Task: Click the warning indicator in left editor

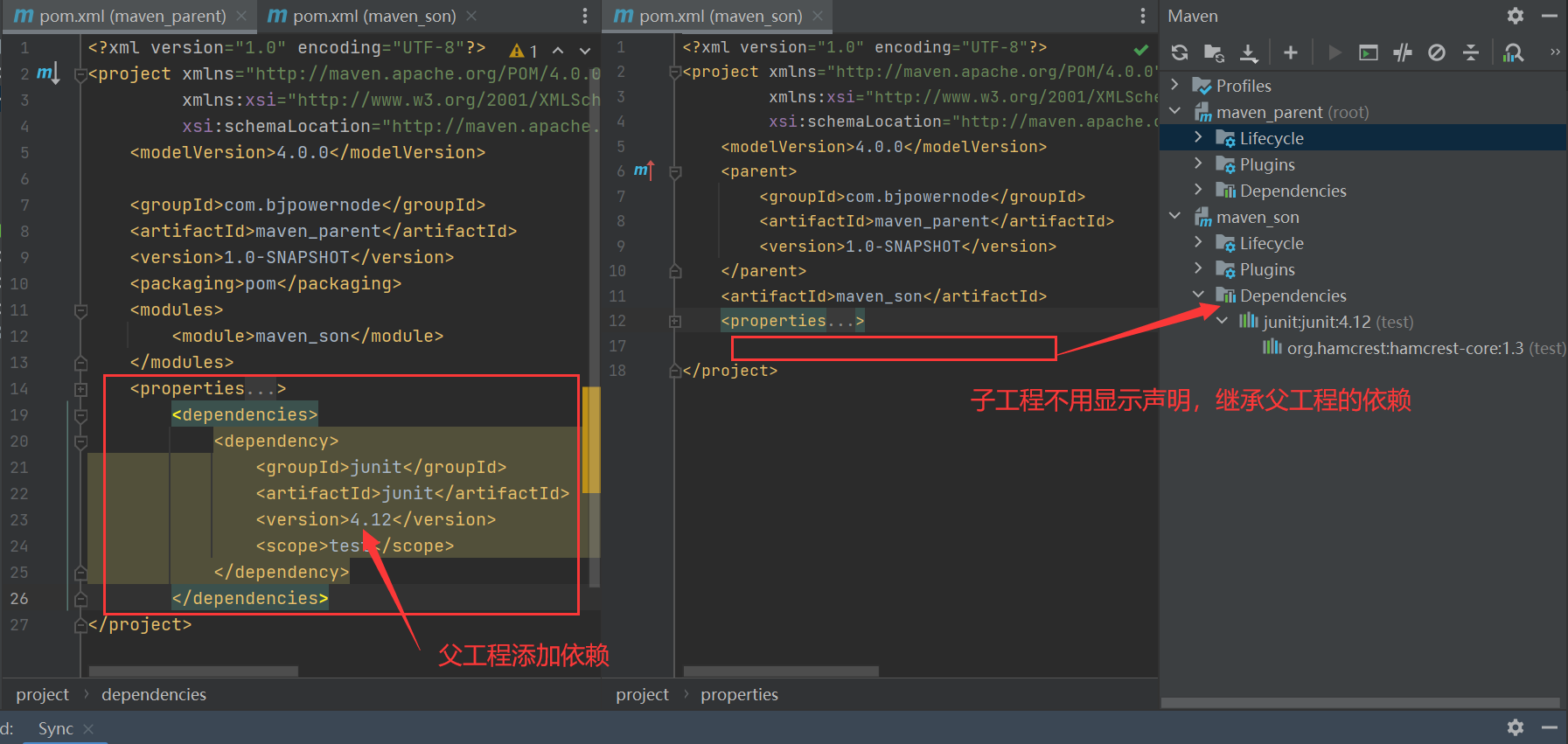Action: (523, 51)
